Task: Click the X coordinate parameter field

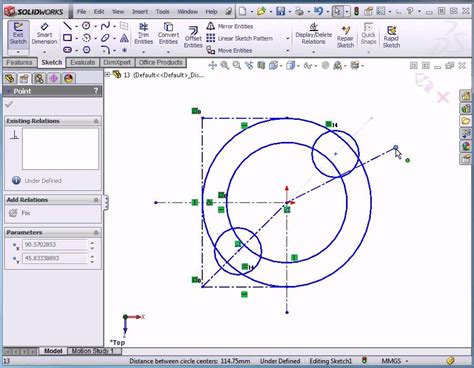Action: point(55,245)
